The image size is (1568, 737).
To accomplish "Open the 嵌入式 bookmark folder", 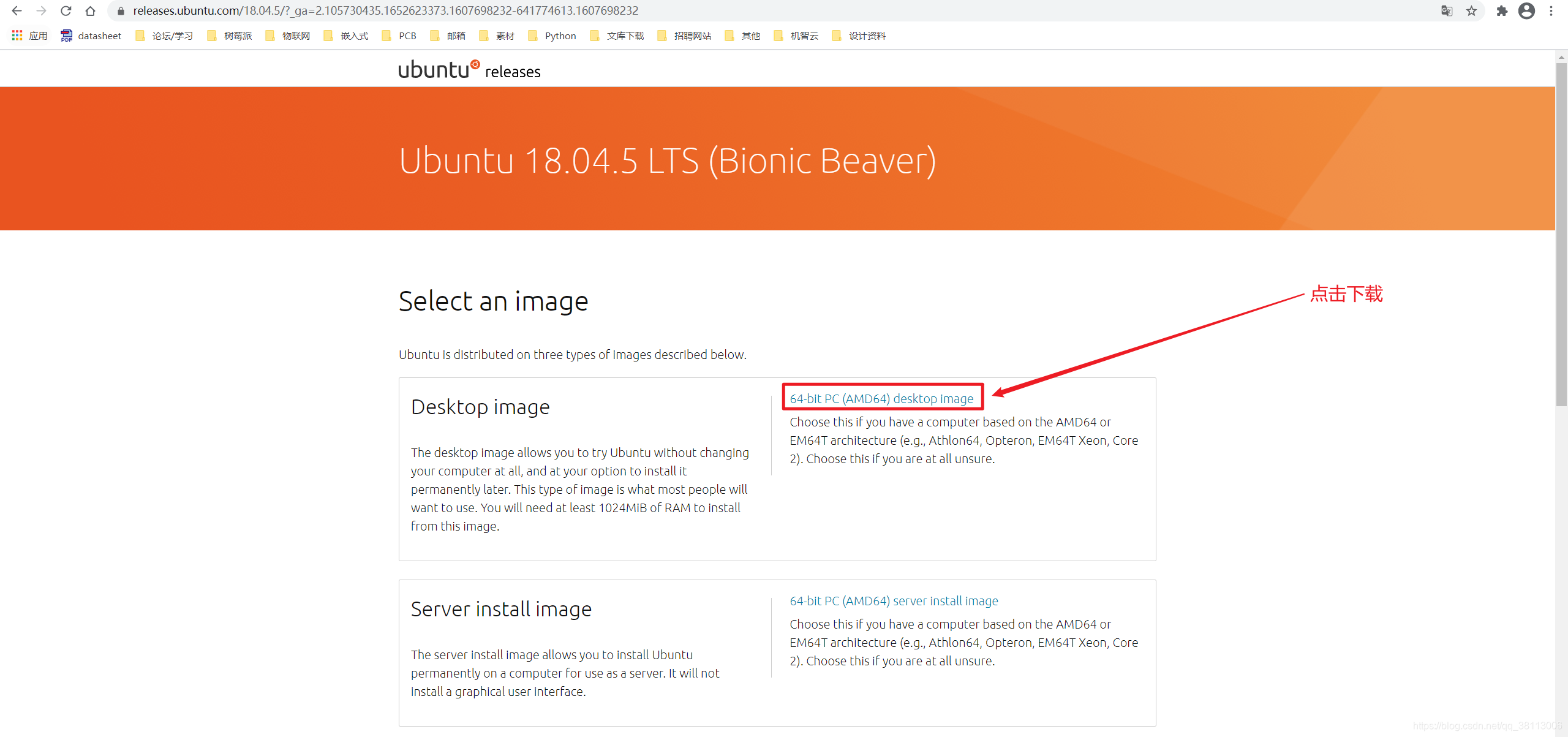I will (346, 36).
